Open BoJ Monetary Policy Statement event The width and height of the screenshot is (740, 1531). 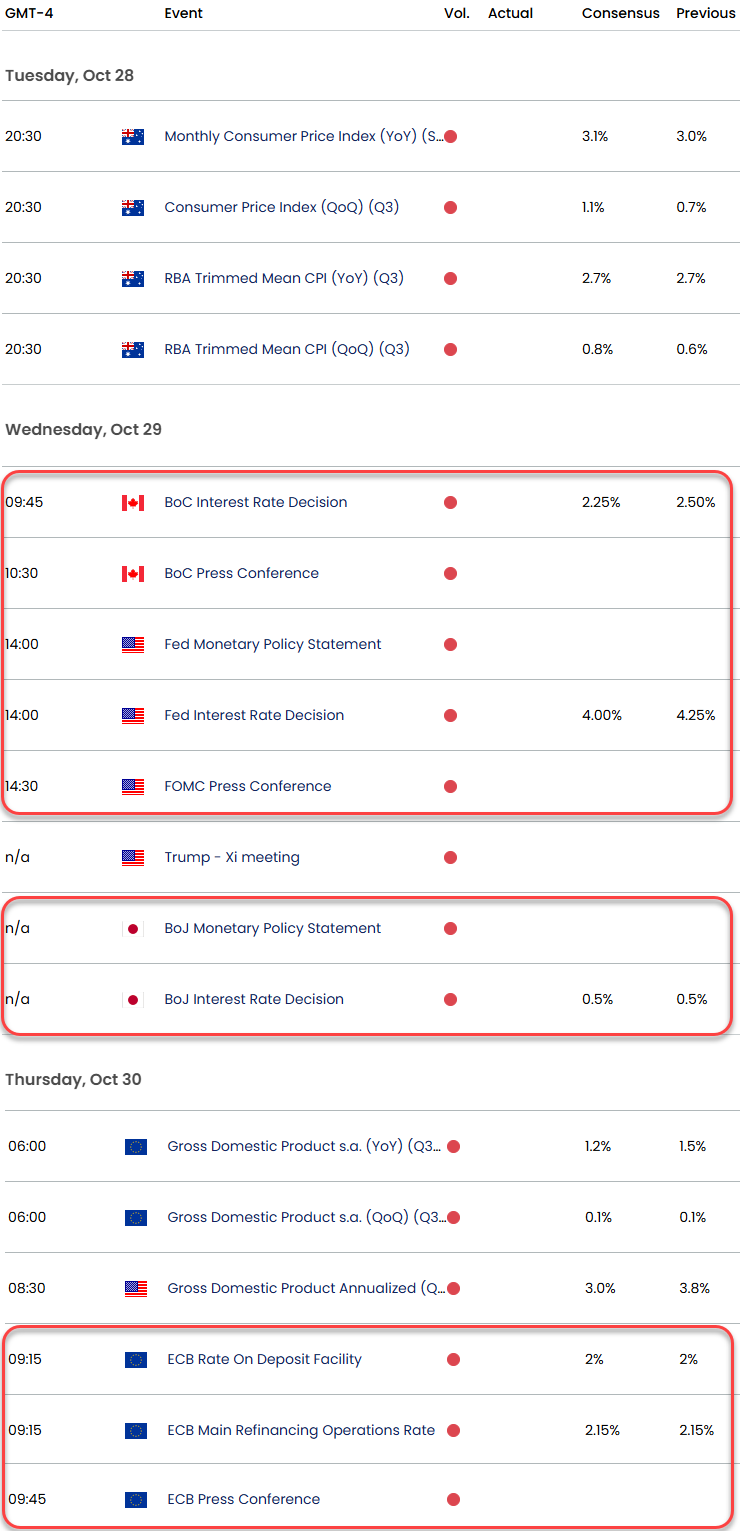click(273, 929)
